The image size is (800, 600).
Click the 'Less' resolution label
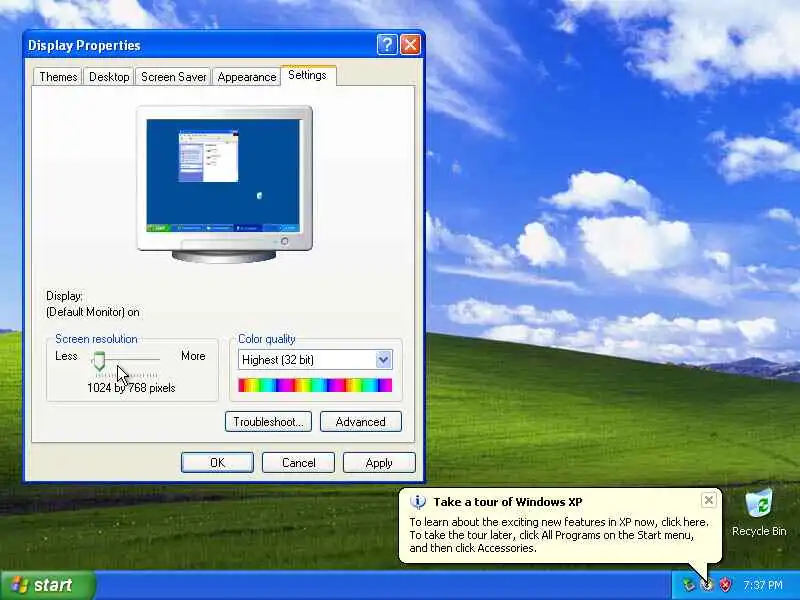(66, 356)
